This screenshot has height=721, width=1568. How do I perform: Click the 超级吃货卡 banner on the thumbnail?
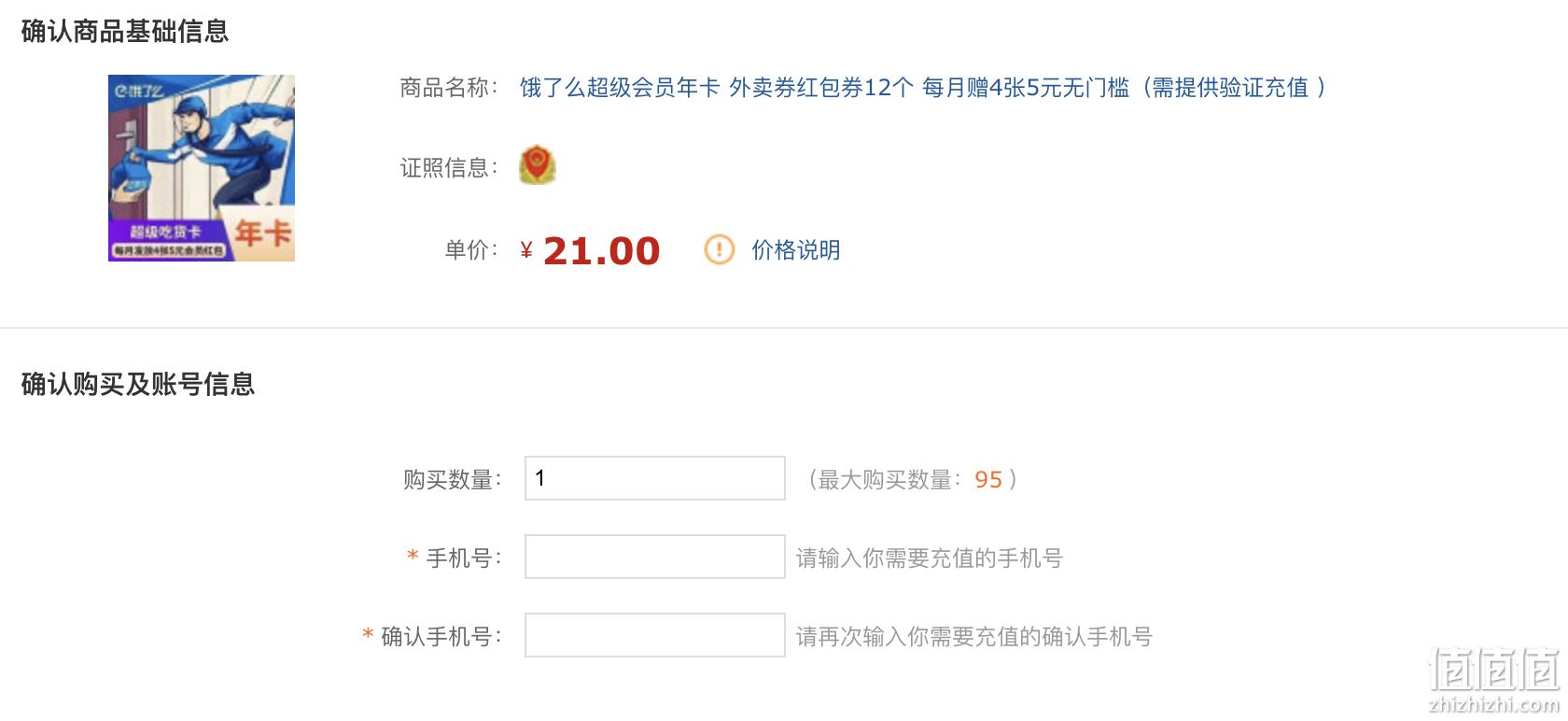[x=165, y=231]
